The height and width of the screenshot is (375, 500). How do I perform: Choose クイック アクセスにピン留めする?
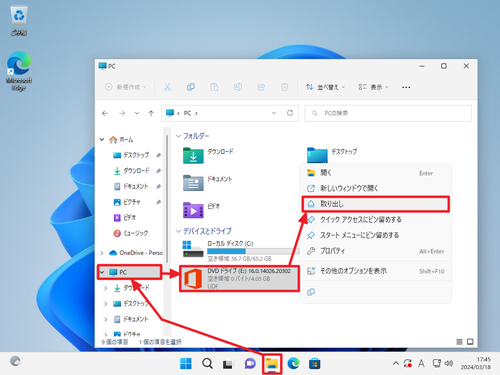[375, 219]
